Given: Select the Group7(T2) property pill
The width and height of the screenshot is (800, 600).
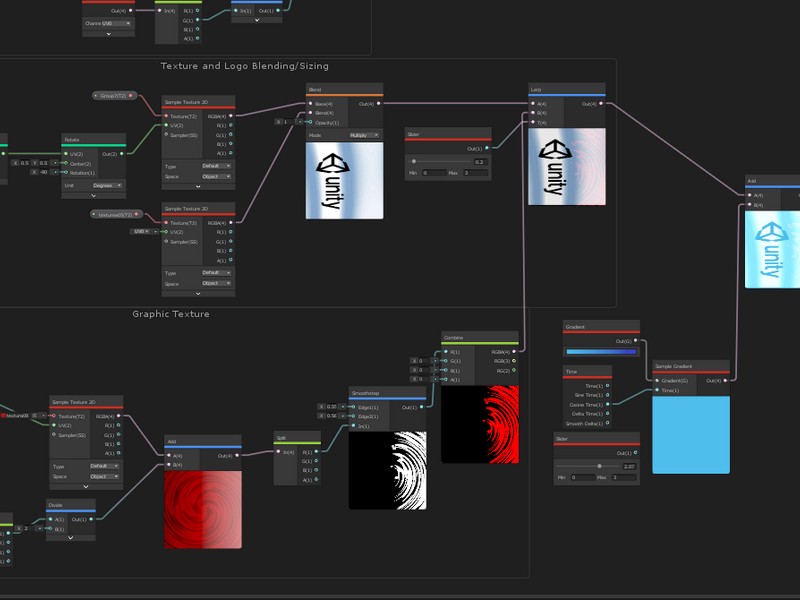Looking at the screenshot, I should coord(113,95).
